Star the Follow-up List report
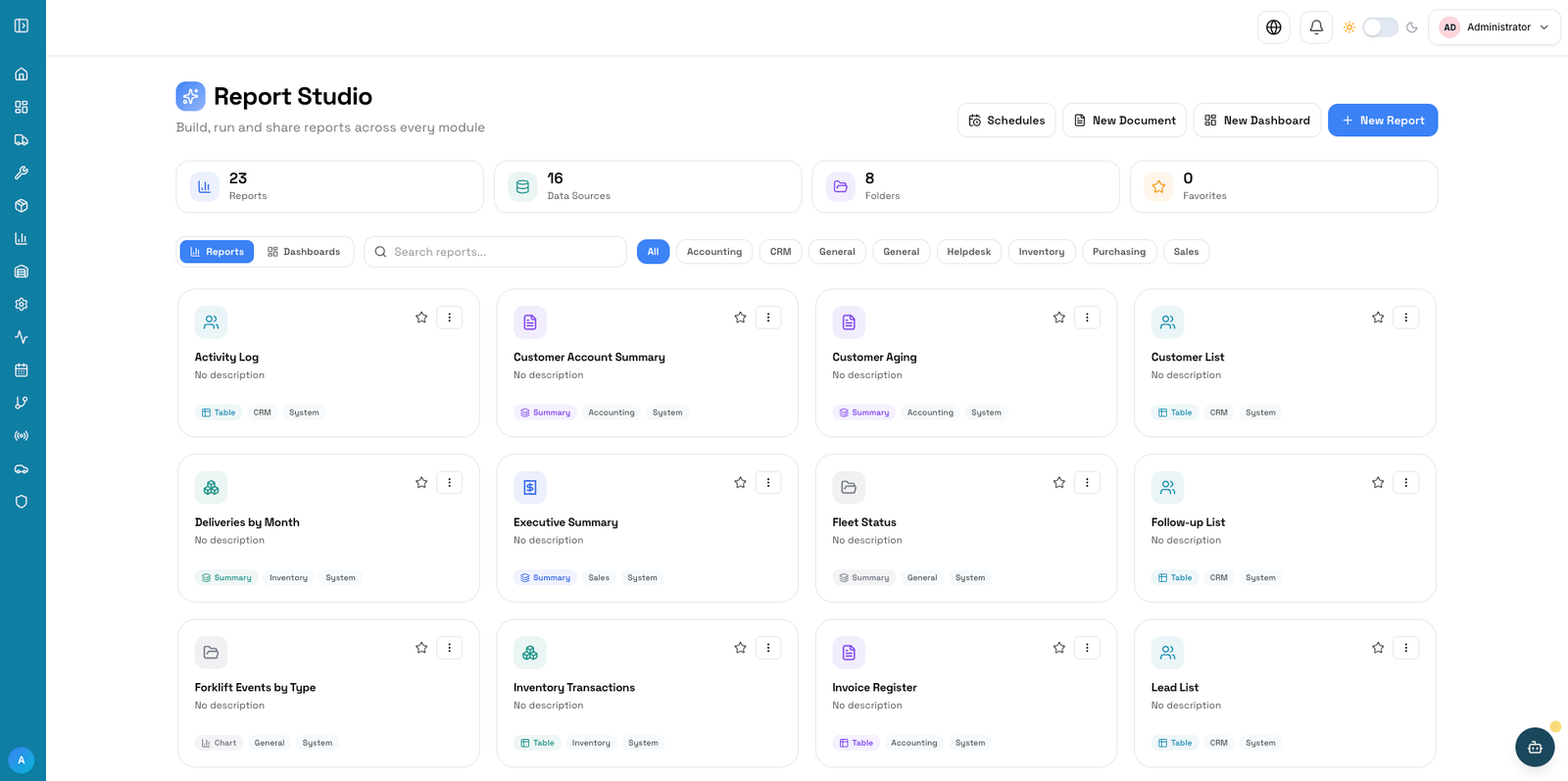Screen dimensions: 1568x781 (1378, 483)
